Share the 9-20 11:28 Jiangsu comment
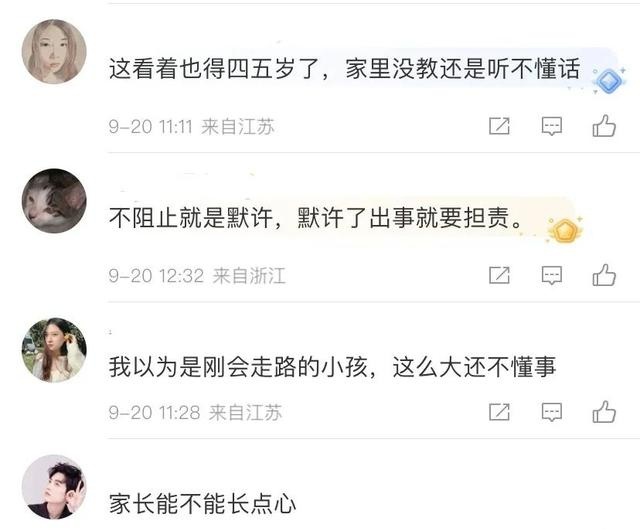 [500, 412]
